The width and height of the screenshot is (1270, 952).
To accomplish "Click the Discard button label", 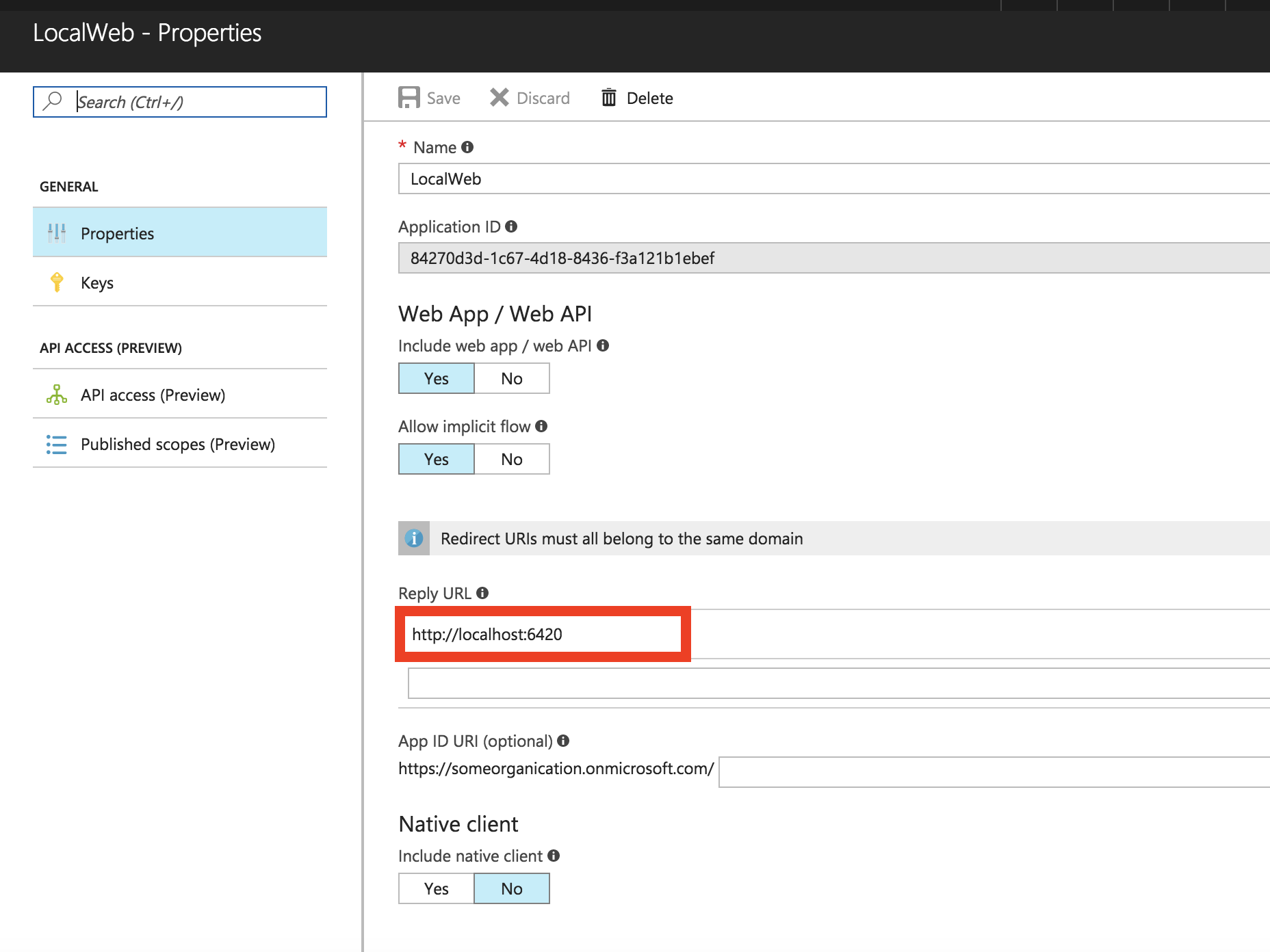I will [543, 98].
